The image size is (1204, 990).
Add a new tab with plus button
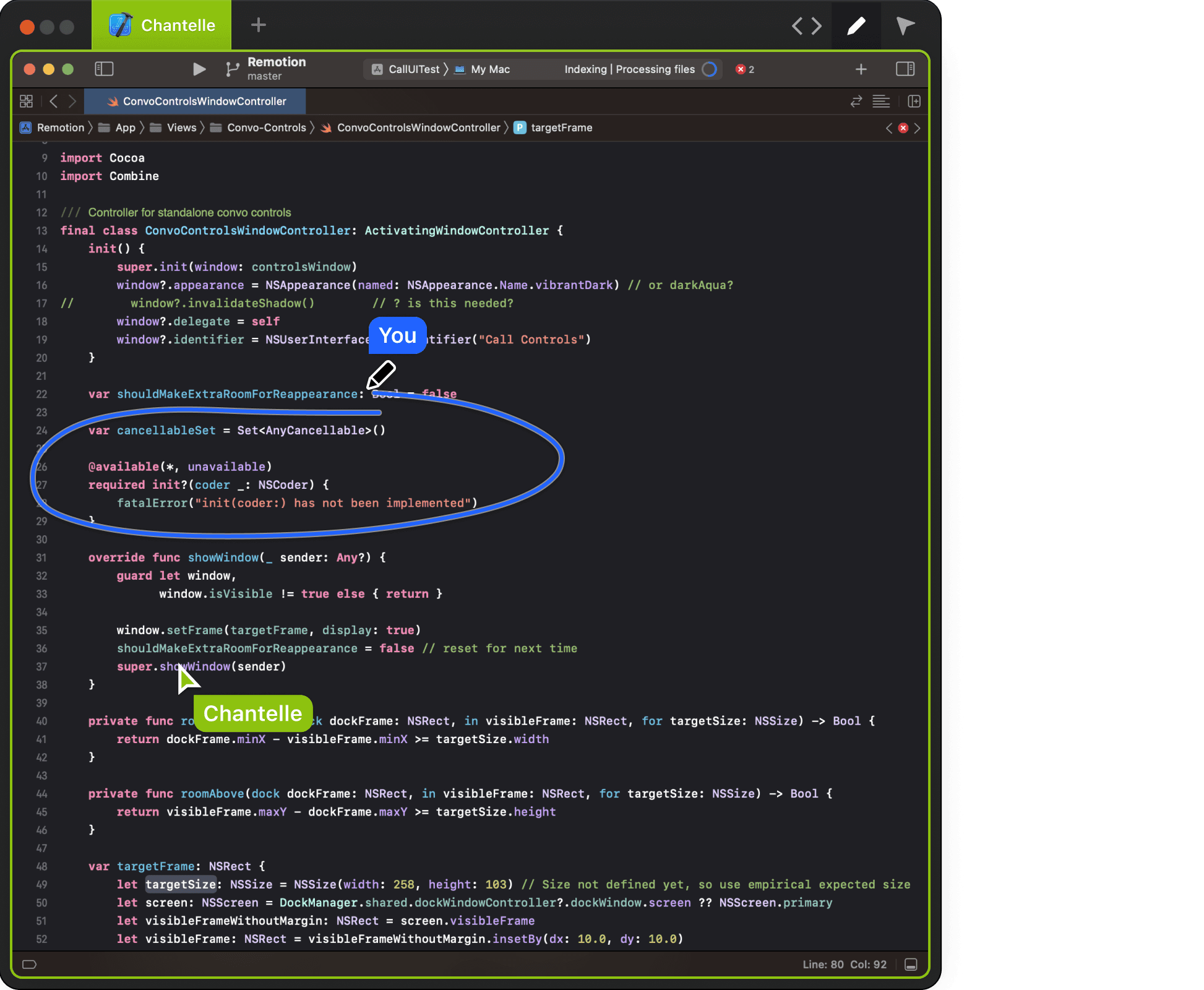[x=258, y=25]
